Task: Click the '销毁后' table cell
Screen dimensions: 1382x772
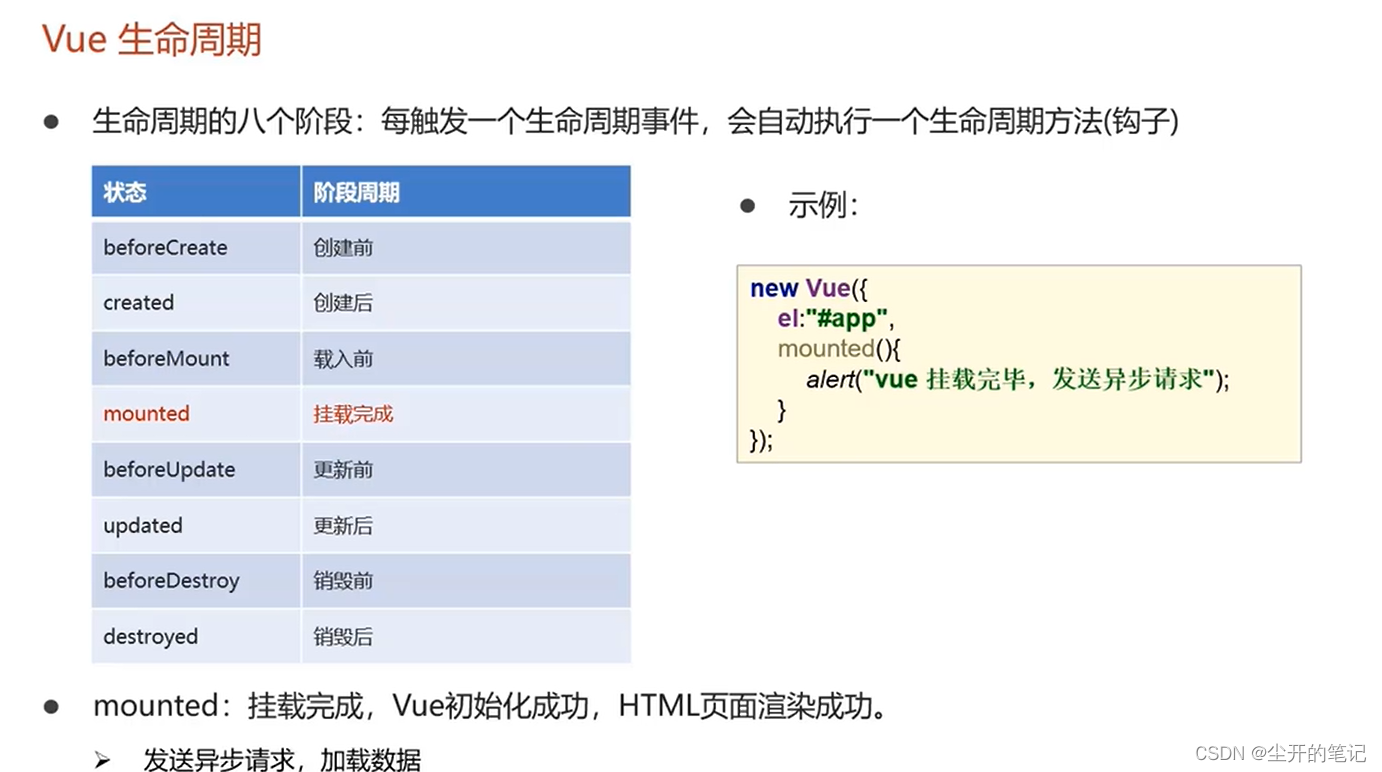Action: (466, 637)
